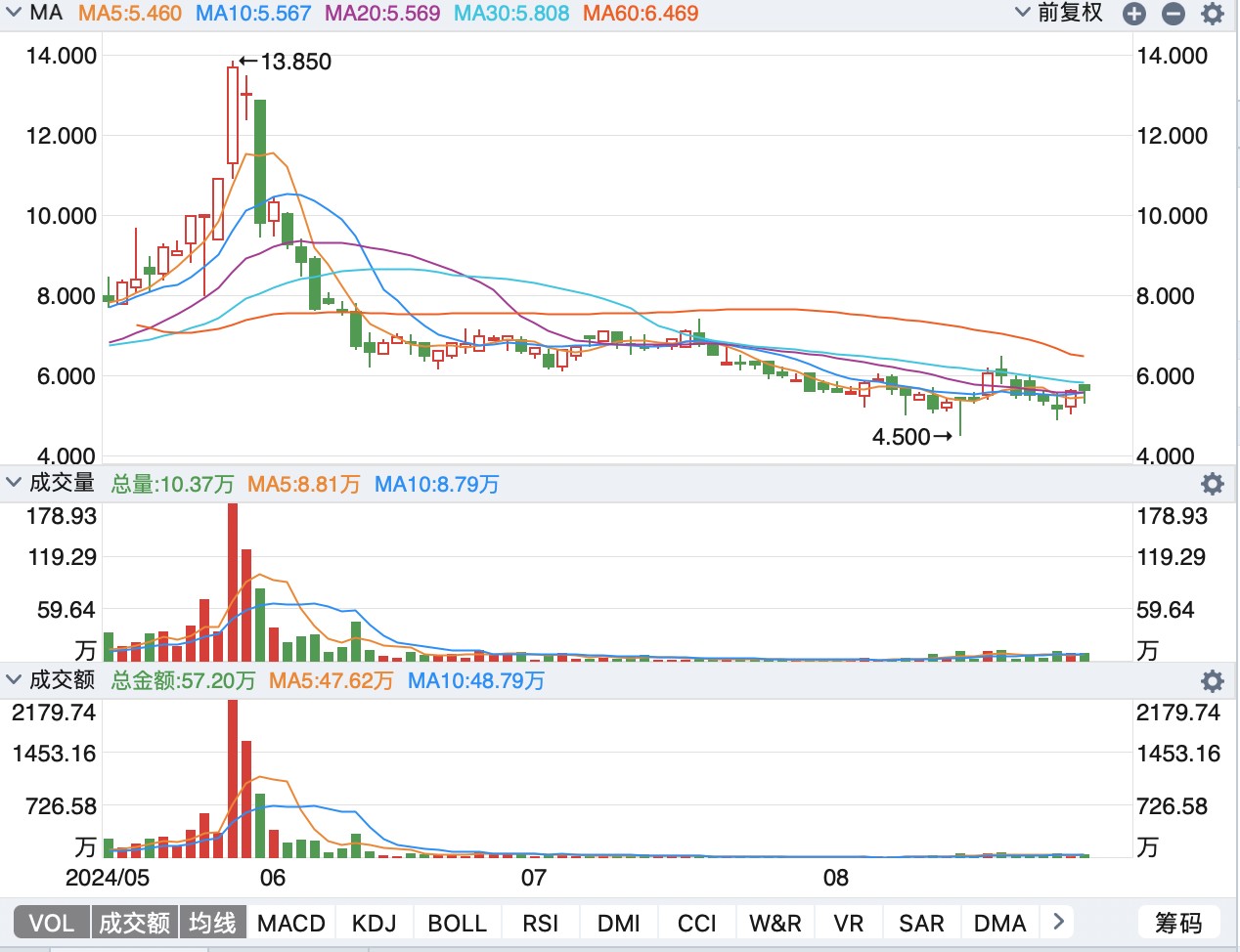Toggle the 均线 indicator

[x=212, y=923]
